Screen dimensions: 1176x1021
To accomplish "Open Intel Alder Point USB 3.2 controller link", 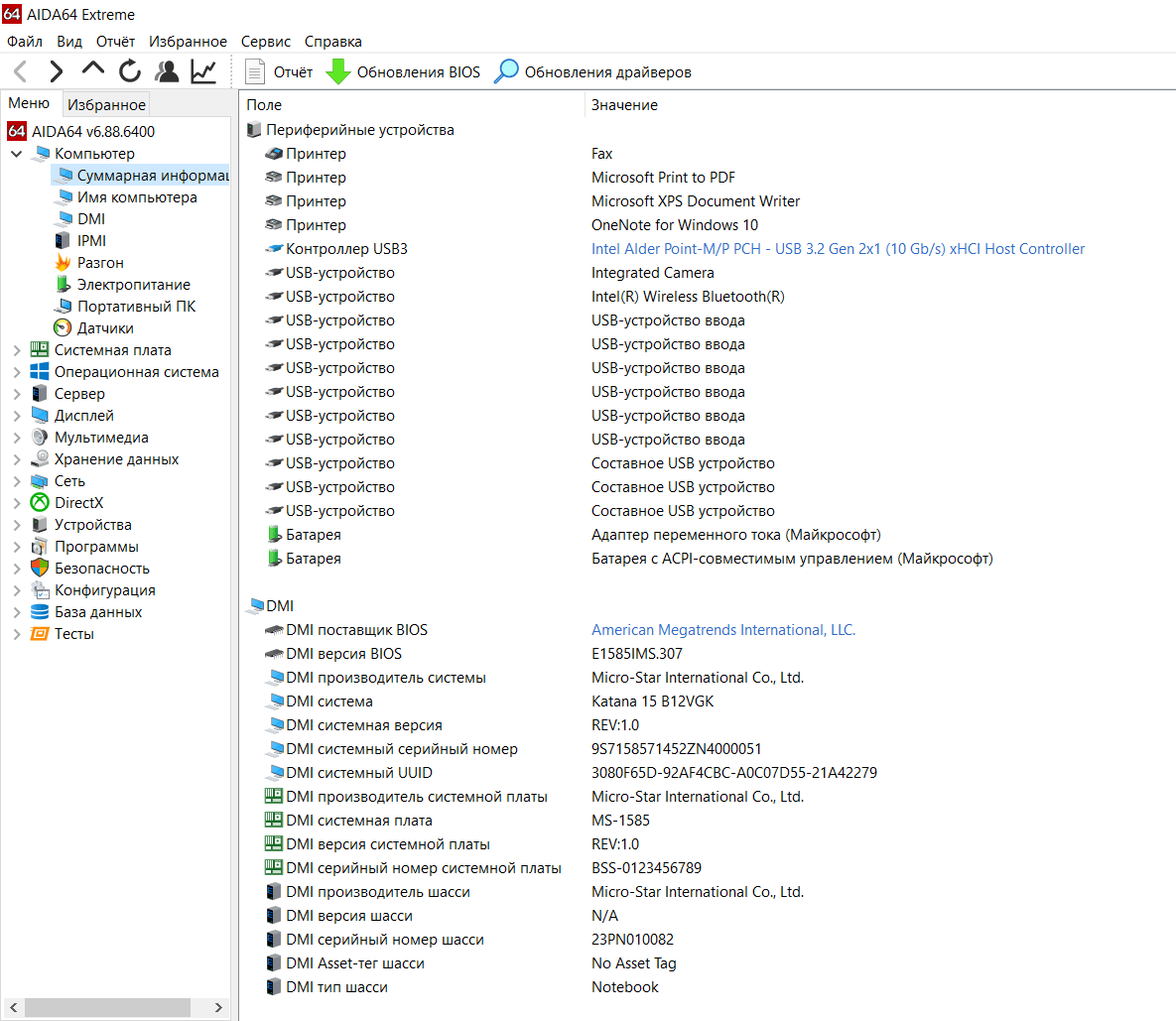I will pos(838,249).
